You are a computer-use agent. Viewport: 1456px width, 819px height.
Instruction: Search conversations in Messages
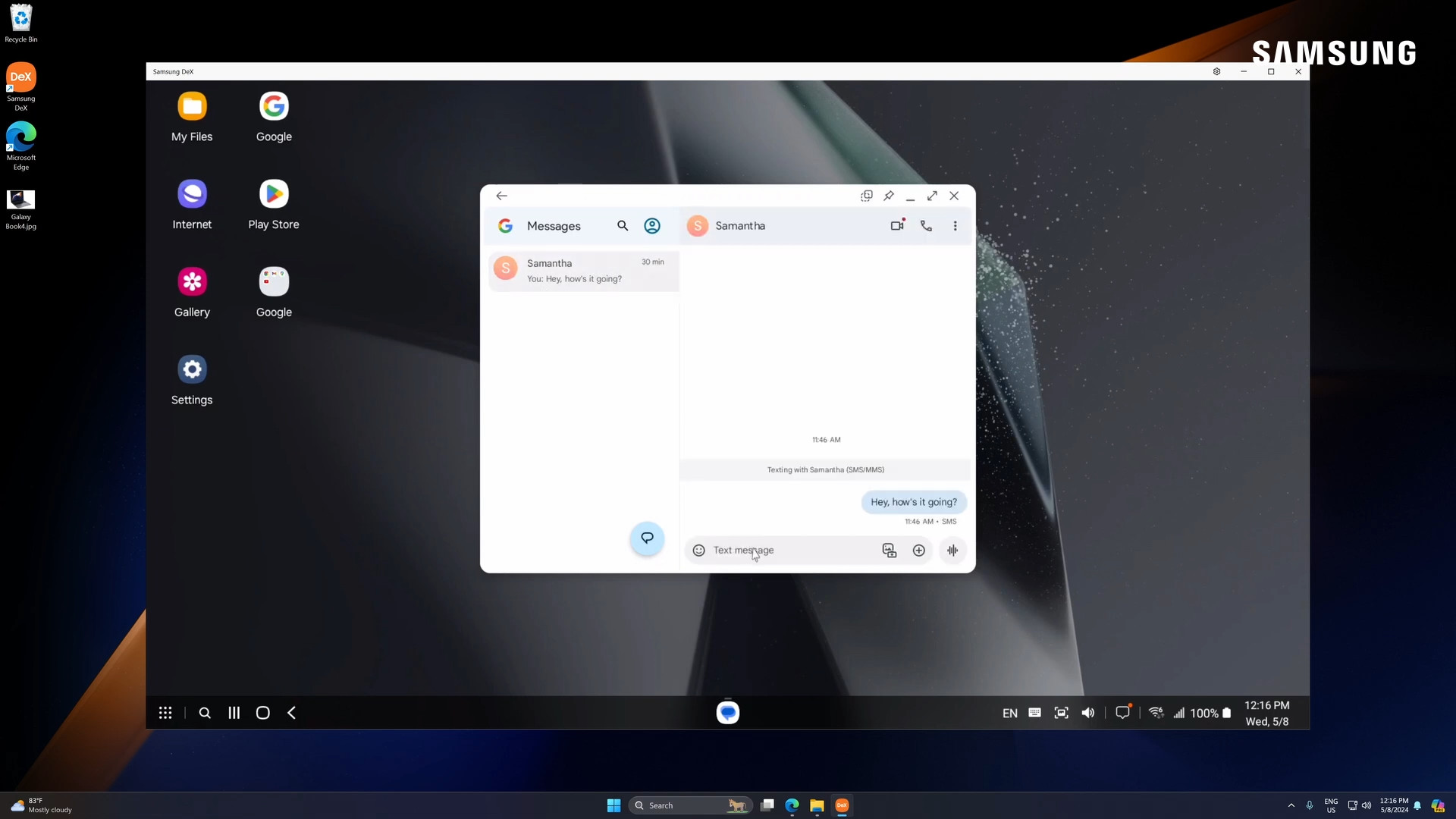[623, 226]
